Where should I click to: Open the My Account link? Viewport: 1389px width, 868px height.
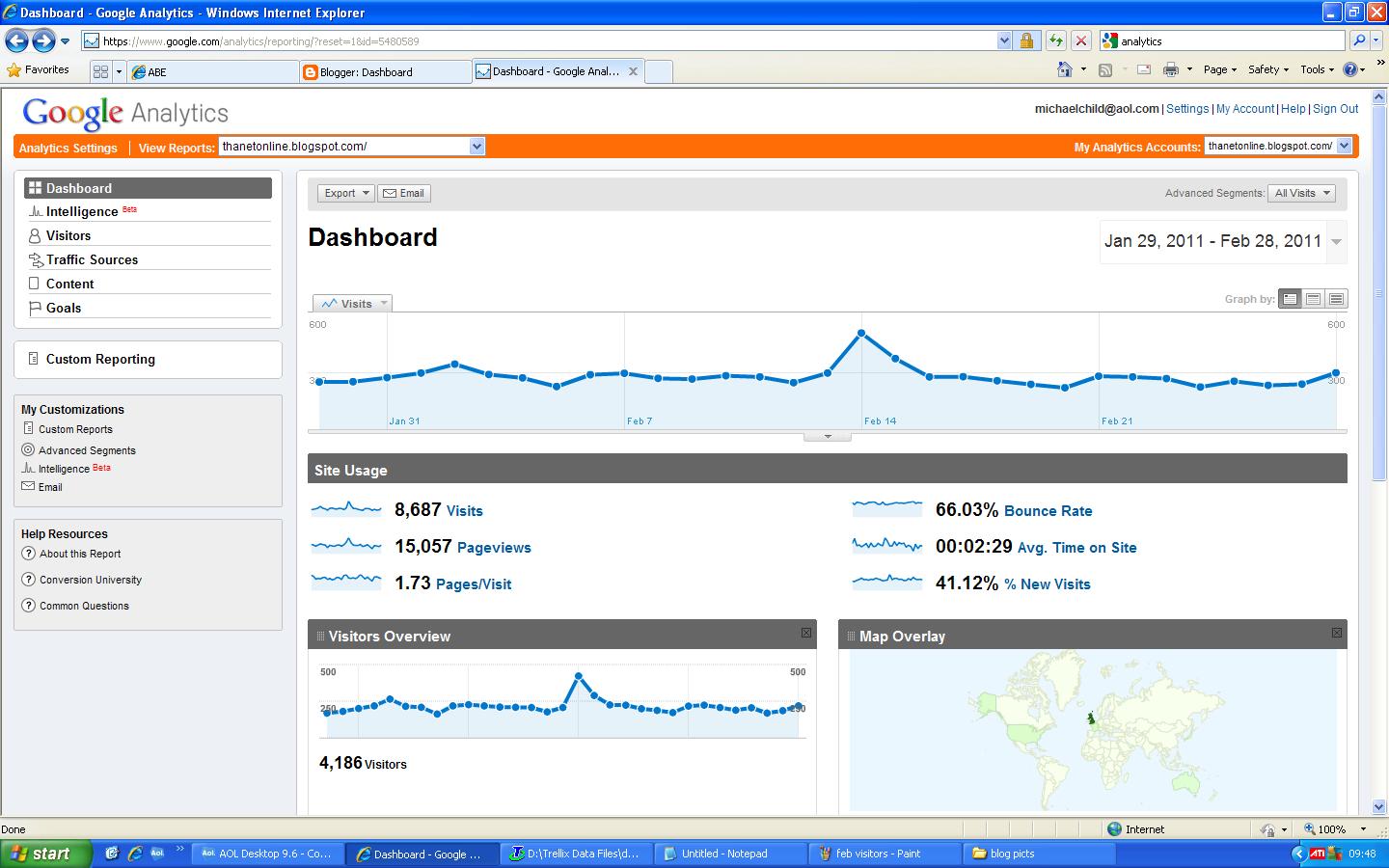click(1245, 109)
